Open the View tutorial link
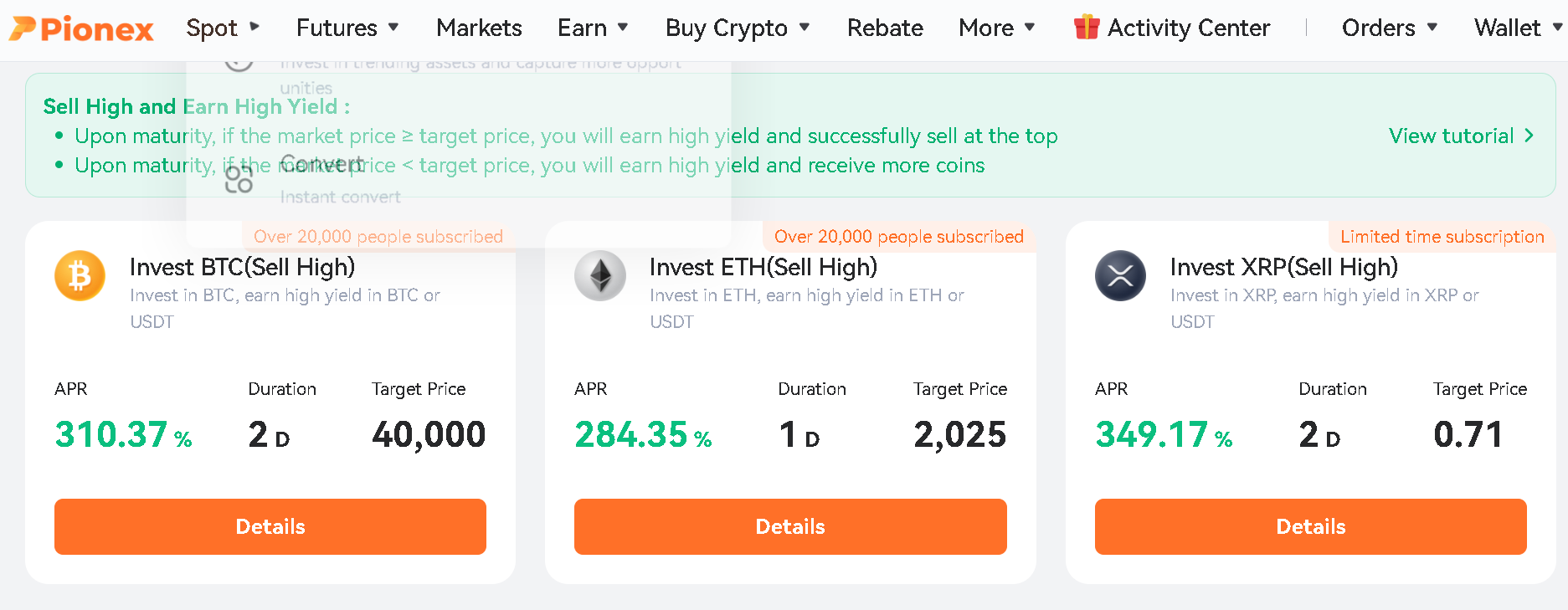This screenshot has width=1568, height=610. tap(1451, 136)
